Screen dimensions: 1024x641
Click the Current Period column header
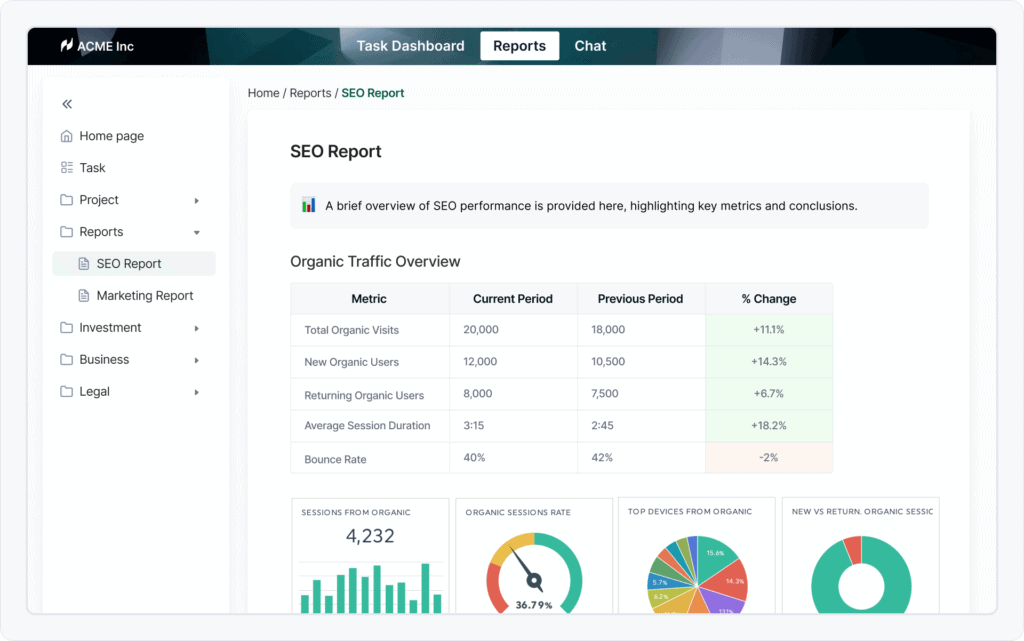click(513, 298)
